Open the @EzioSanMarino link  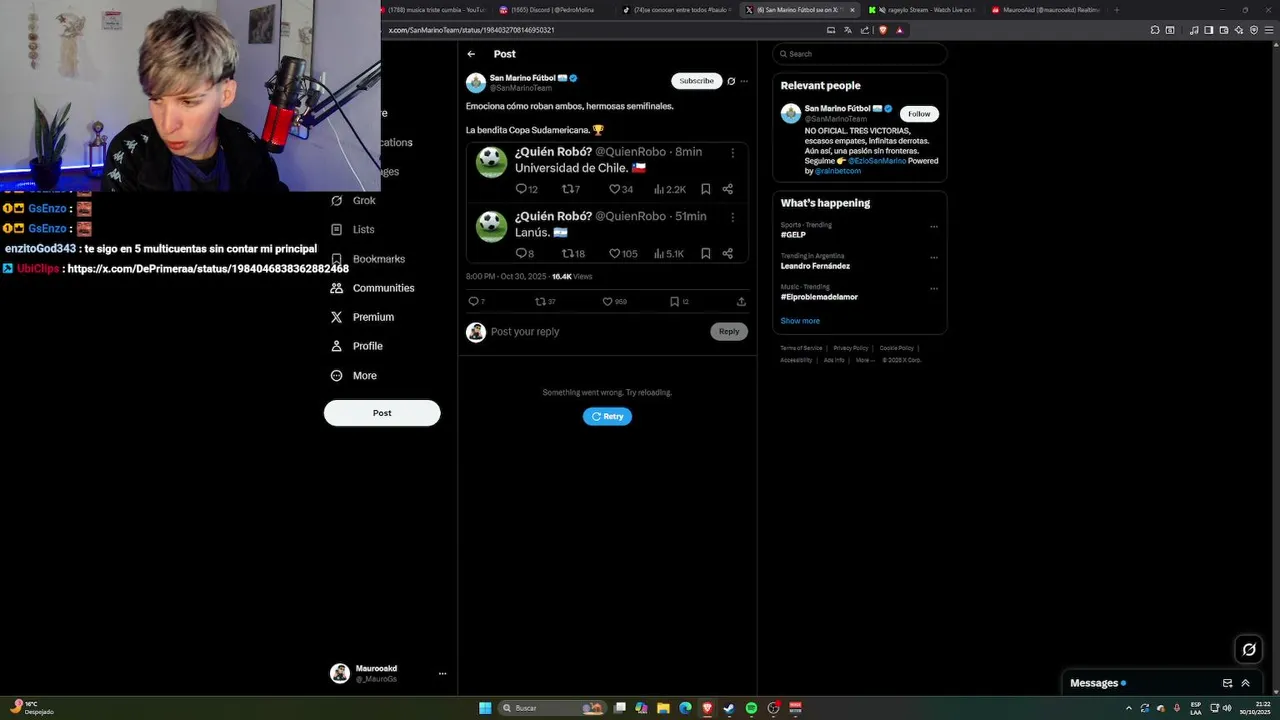click(877, 161)
